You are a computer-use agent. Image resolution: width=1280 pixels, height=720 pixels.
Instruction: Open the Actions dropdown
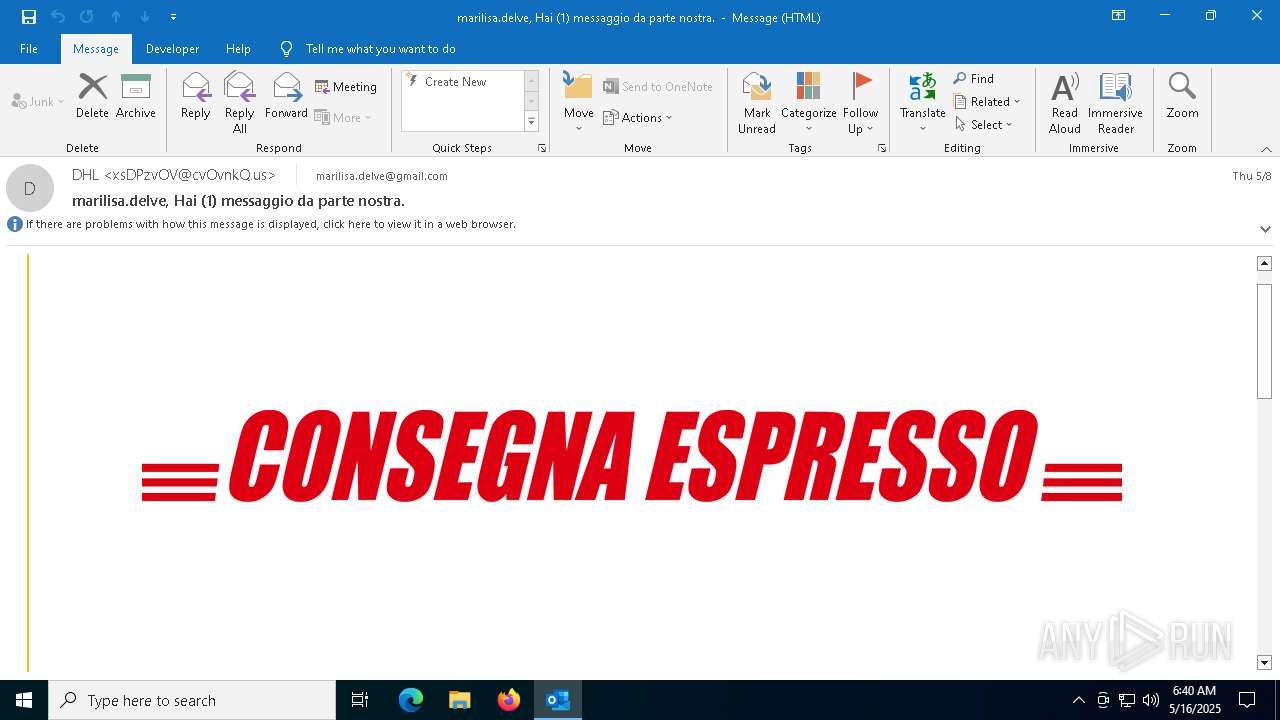638,117
